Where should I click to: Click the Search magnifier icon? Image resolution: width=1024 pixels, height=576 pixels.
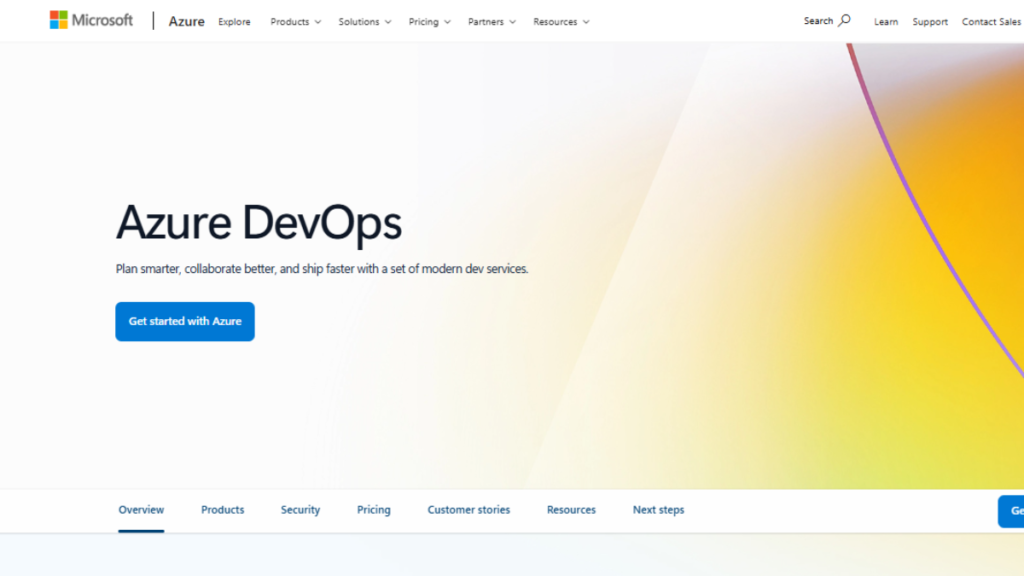point(845,20)
